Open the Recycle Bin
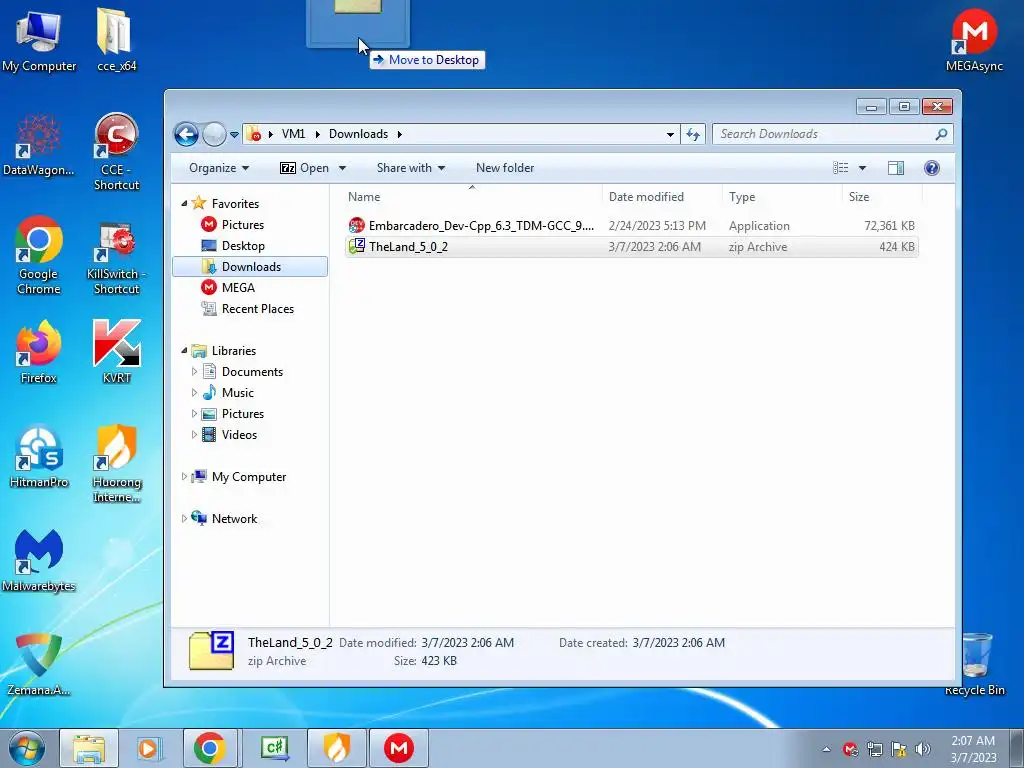This screenshot has height=768, width=1024. [975, 664]
